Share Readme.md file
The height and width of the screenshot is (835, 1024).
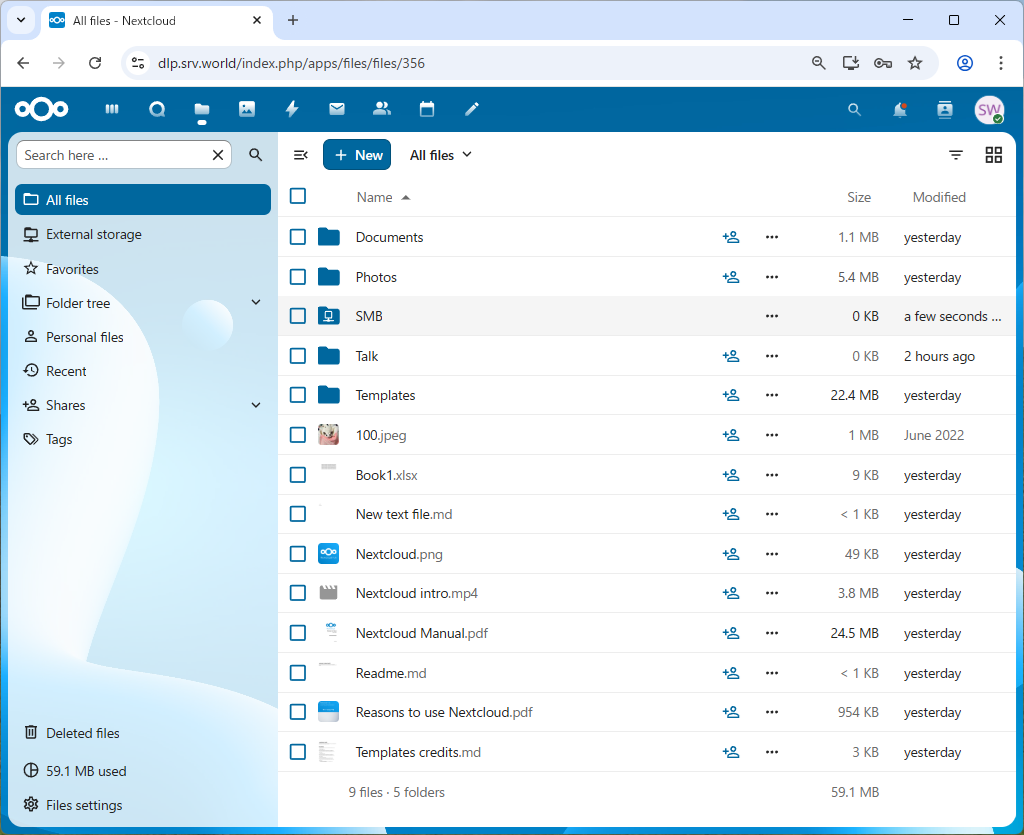731,673
